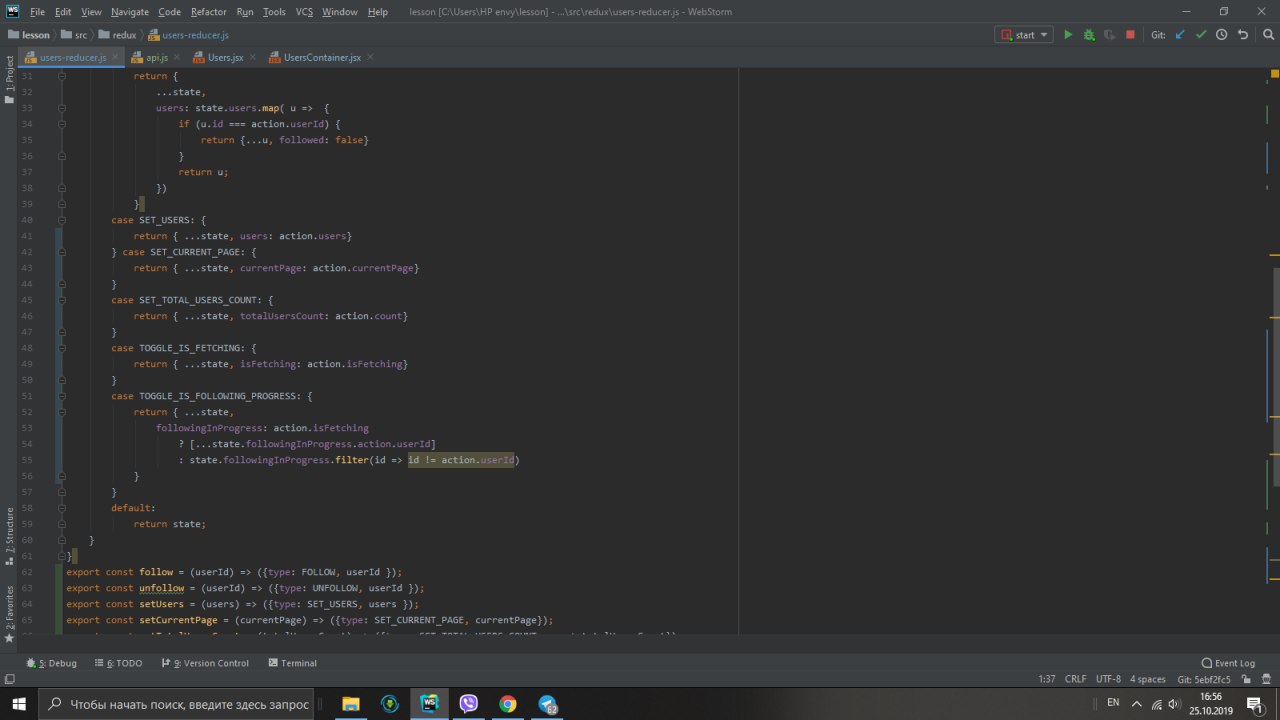The image size is (1280, 720).
Task: Collapse the TOGGLE_IS_FOLLOWING_PROGRESS case block fold
Action: (62, 396)
